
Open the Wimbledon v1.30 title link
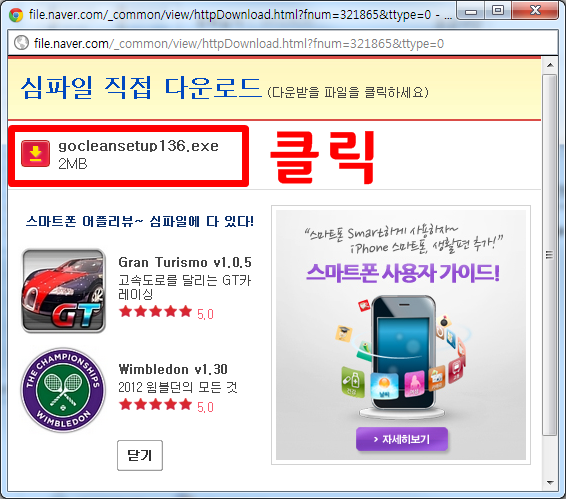coord(173,369)
